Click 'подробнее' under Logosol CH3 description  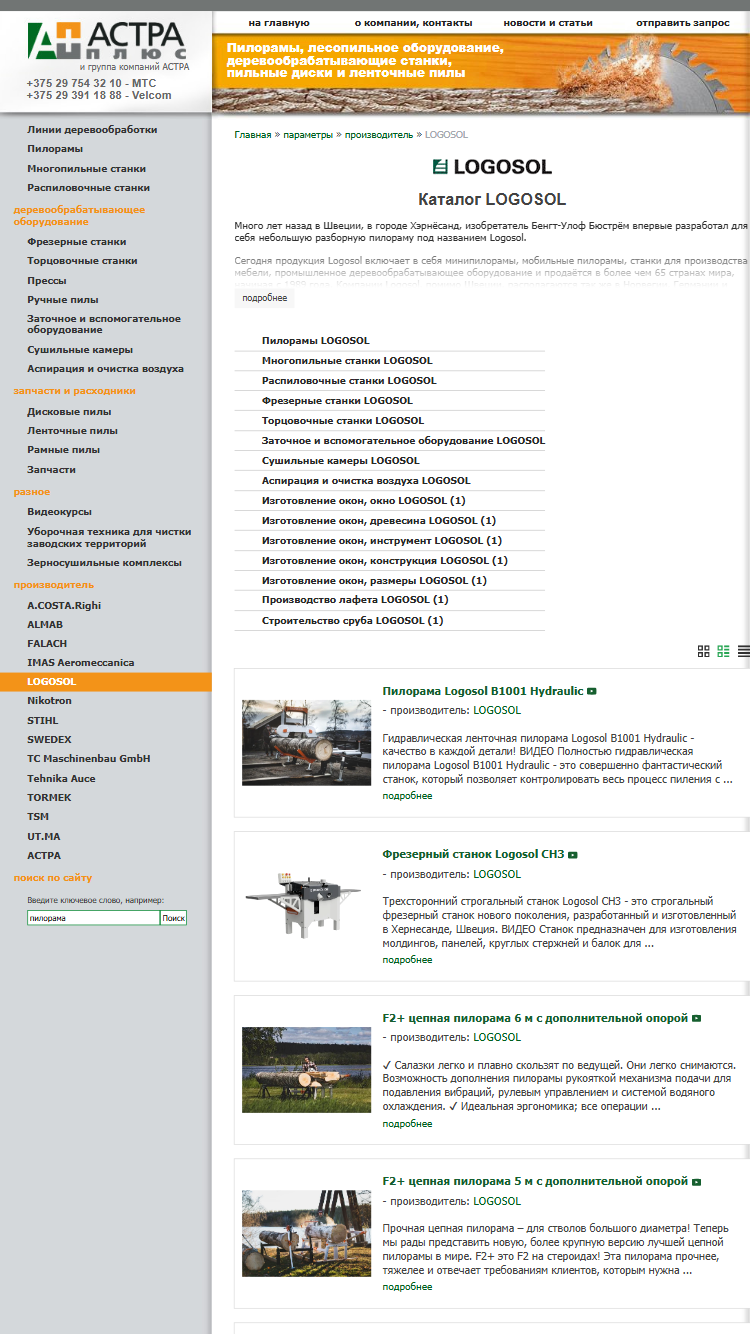click(407, 960)
